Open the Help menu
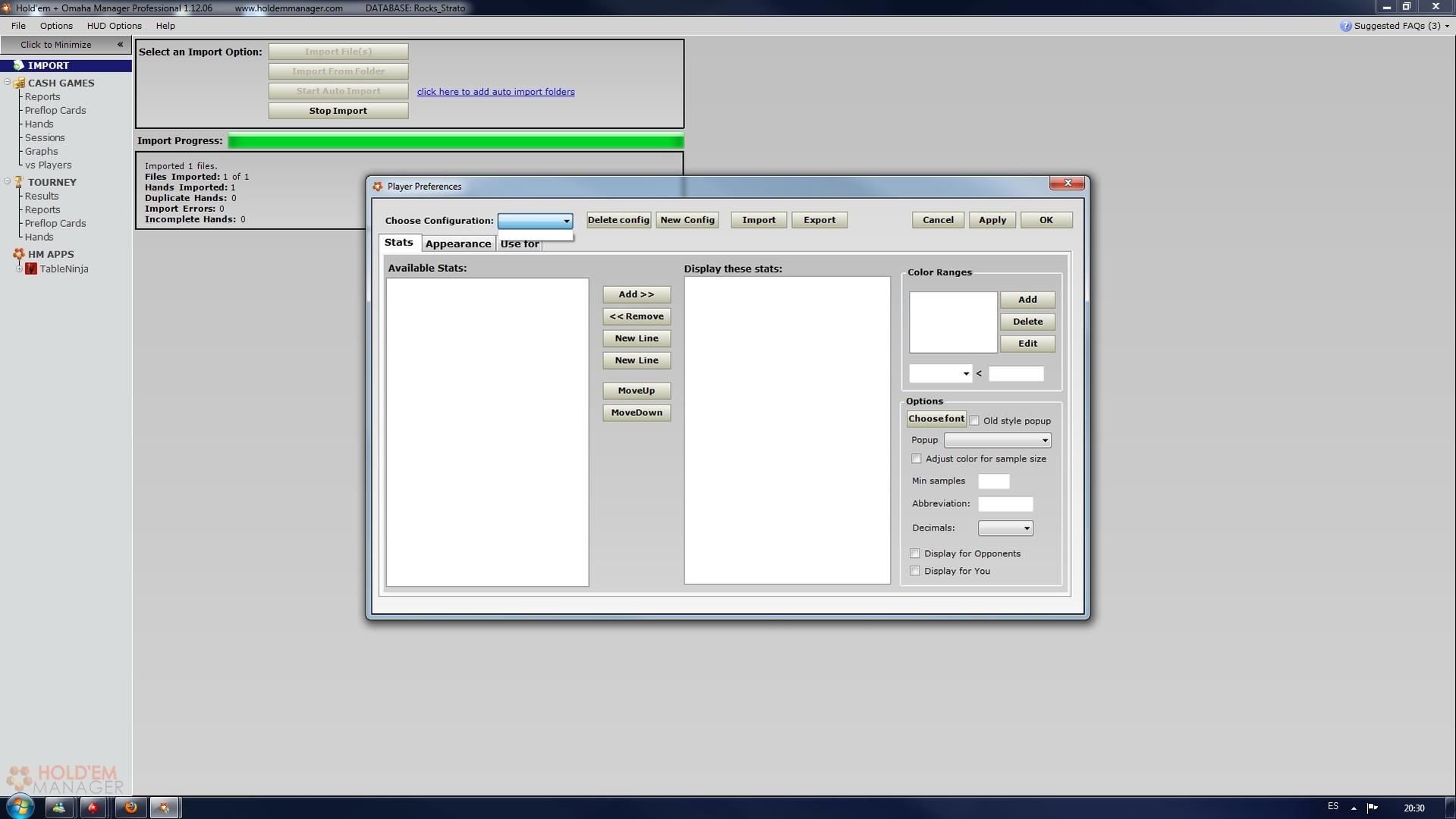Viewport: 1456px width, 819px height. 165,26
